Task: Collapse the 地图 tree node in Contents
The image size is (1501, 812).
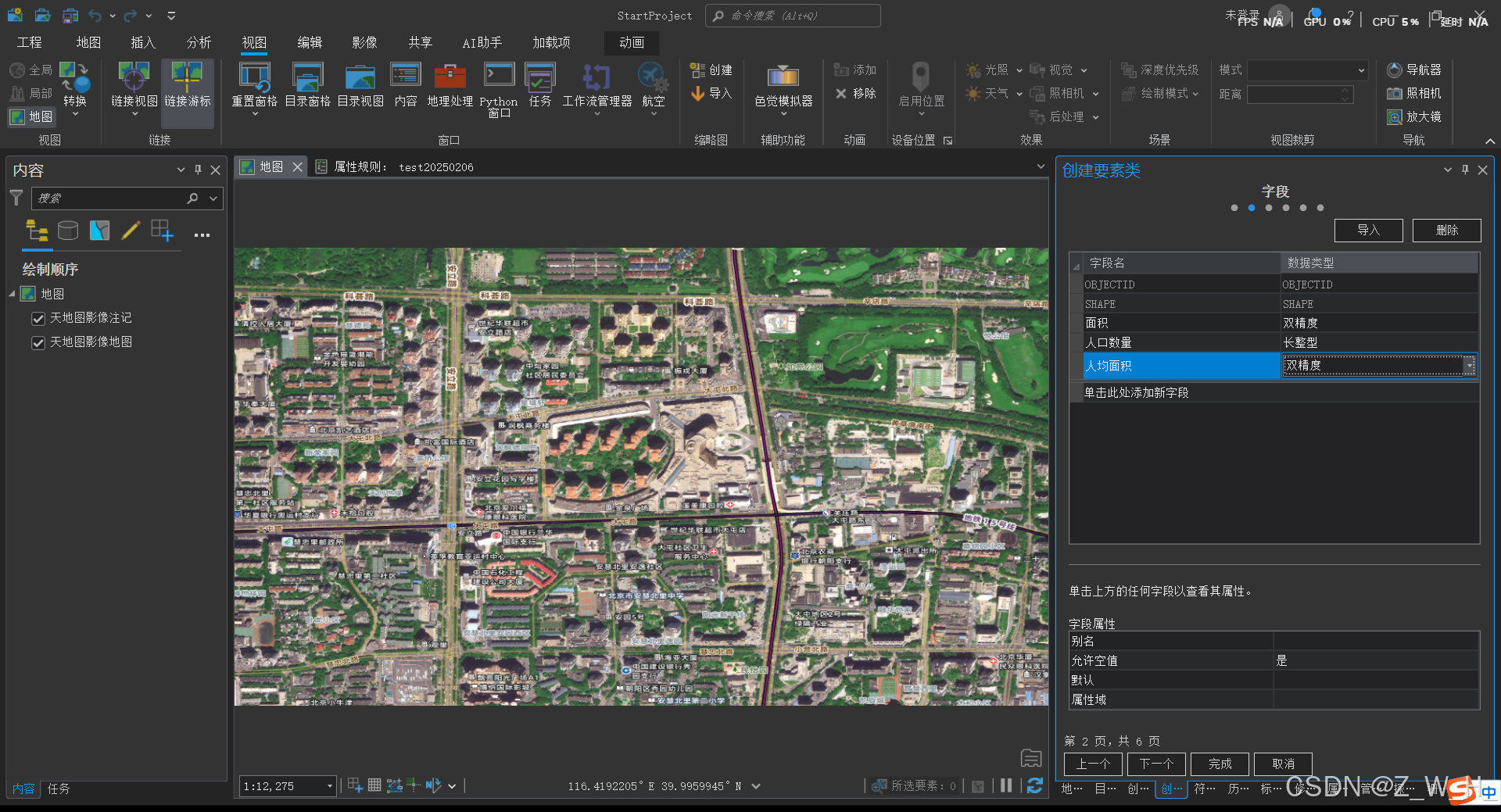Action: coord(13,295)
